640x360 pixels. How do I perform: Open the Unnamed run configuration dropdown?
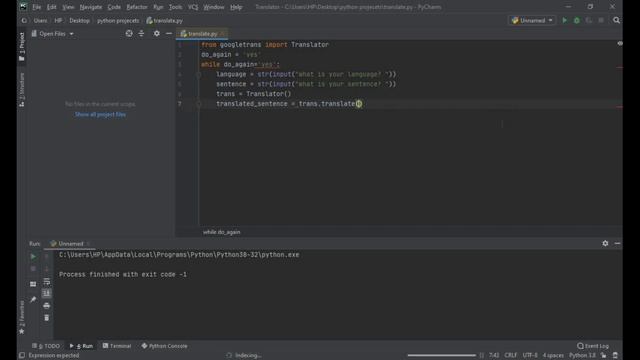point(532,20)
